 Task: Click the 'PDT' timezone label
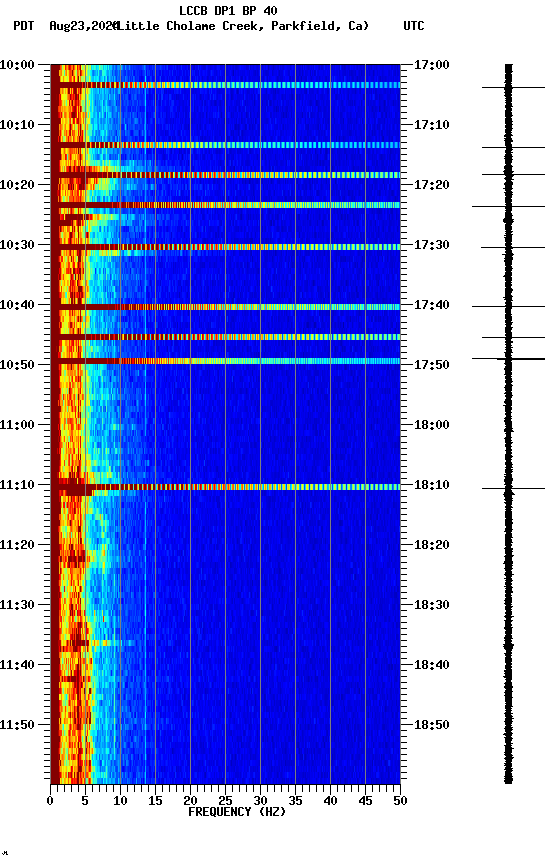click(24, 26)
